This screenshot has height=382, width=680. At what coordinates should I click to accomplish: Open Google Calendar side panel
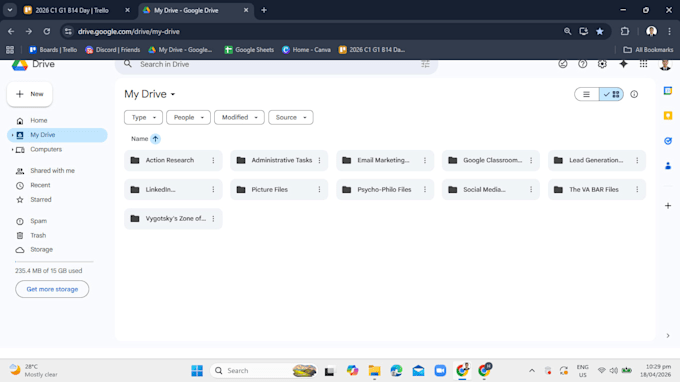pyautogui.click(x=668, y=91)
